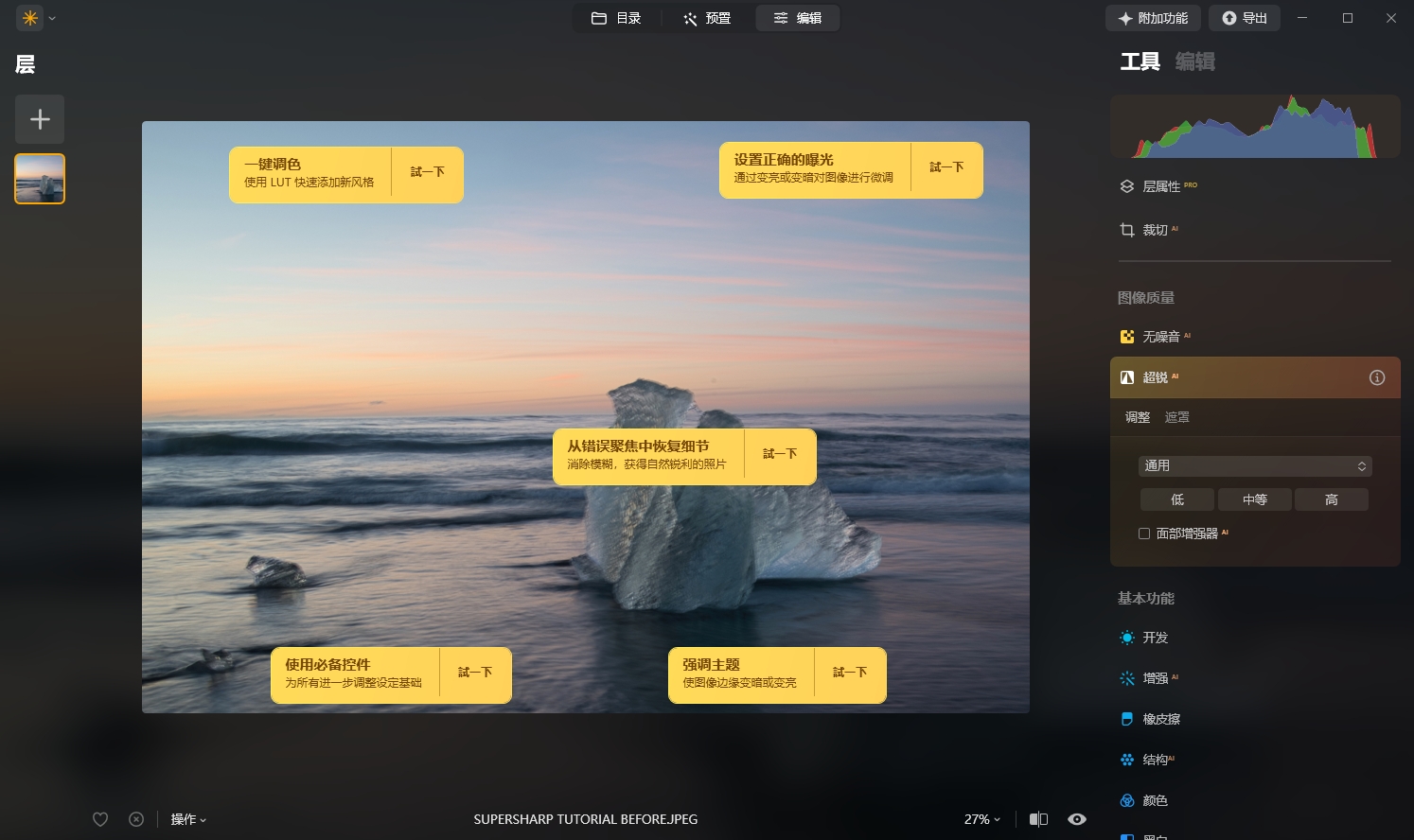Click the histogram display
The image size is (1414, 840).
[1255, 126]
